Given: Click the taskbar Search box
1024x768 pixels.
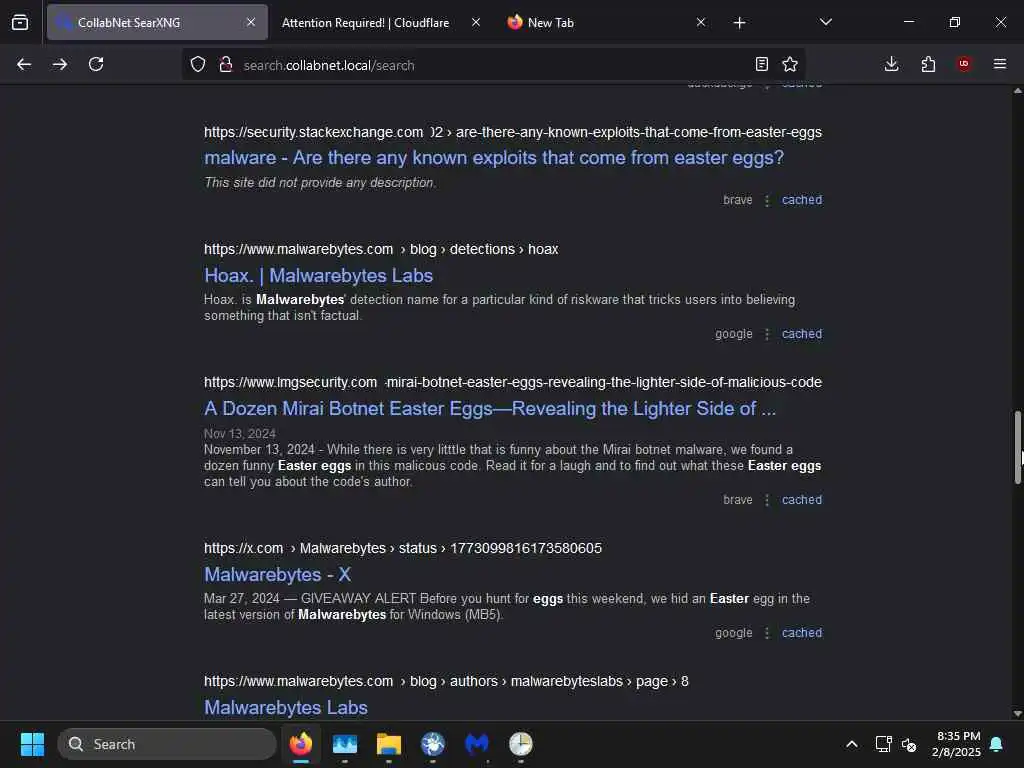Looking at the screenshot, I should [x=167, y=744].
